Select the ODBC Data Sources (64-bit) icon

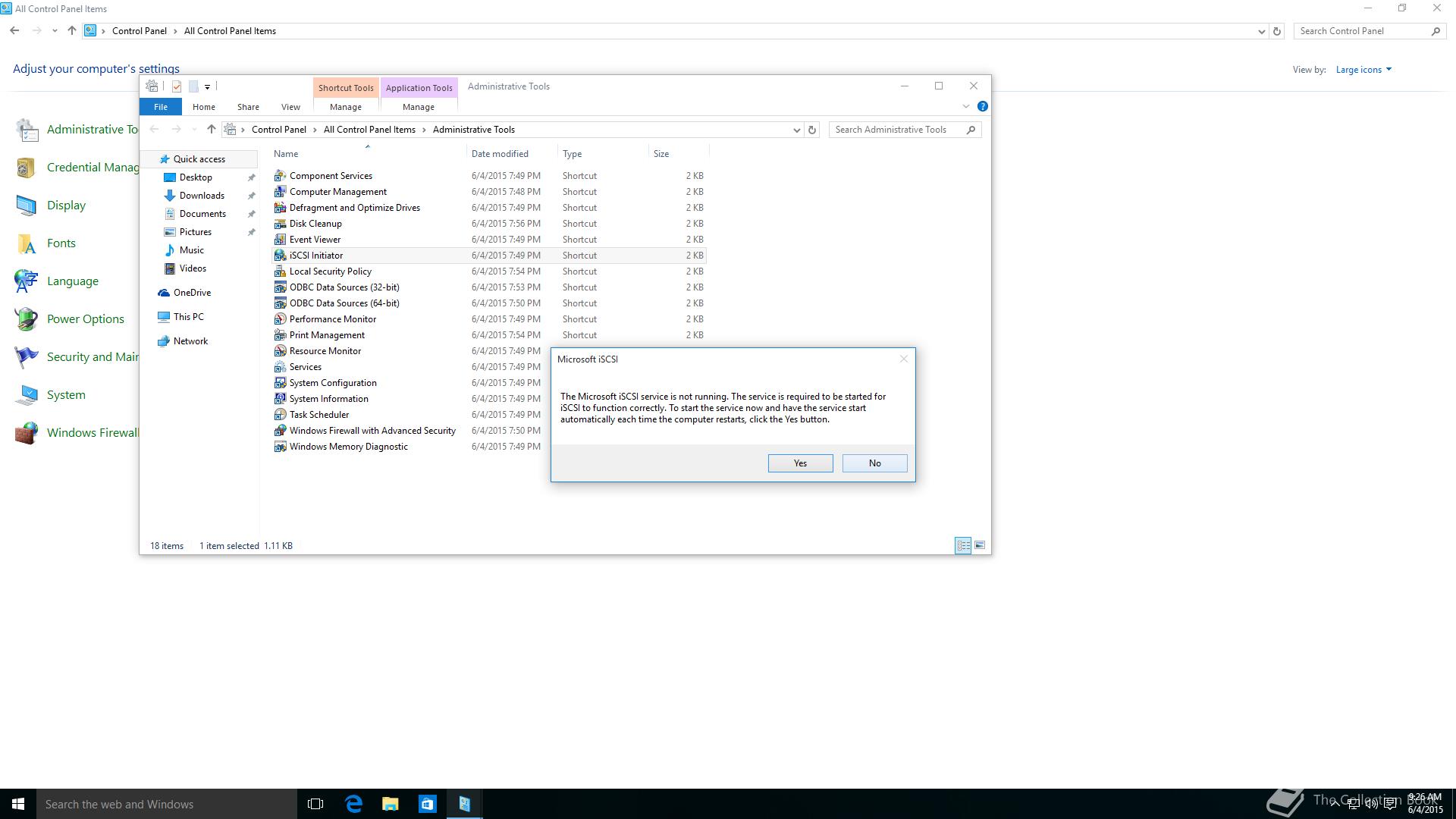pos(280,303)
